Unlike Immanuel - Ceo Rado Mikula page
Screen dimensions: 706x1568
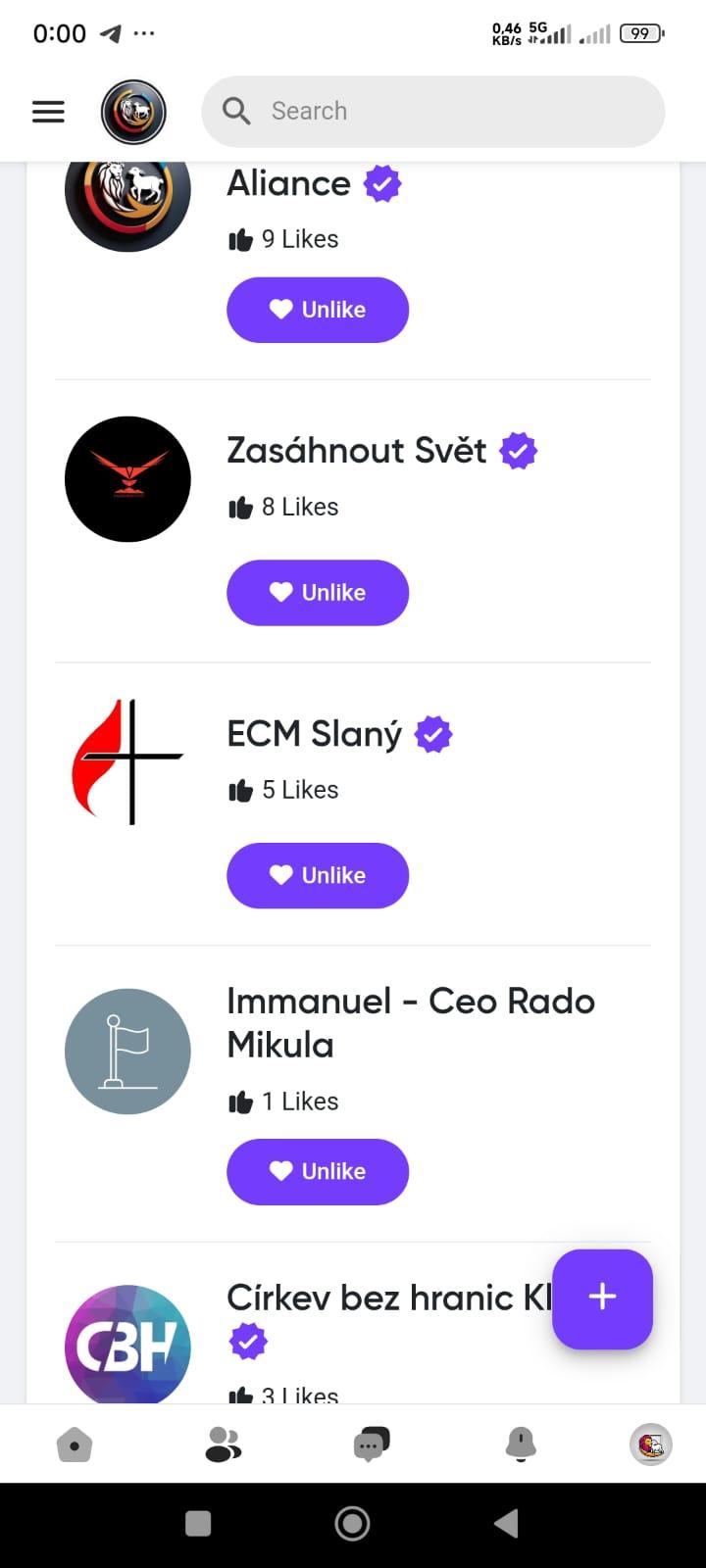pos(318,1171)
